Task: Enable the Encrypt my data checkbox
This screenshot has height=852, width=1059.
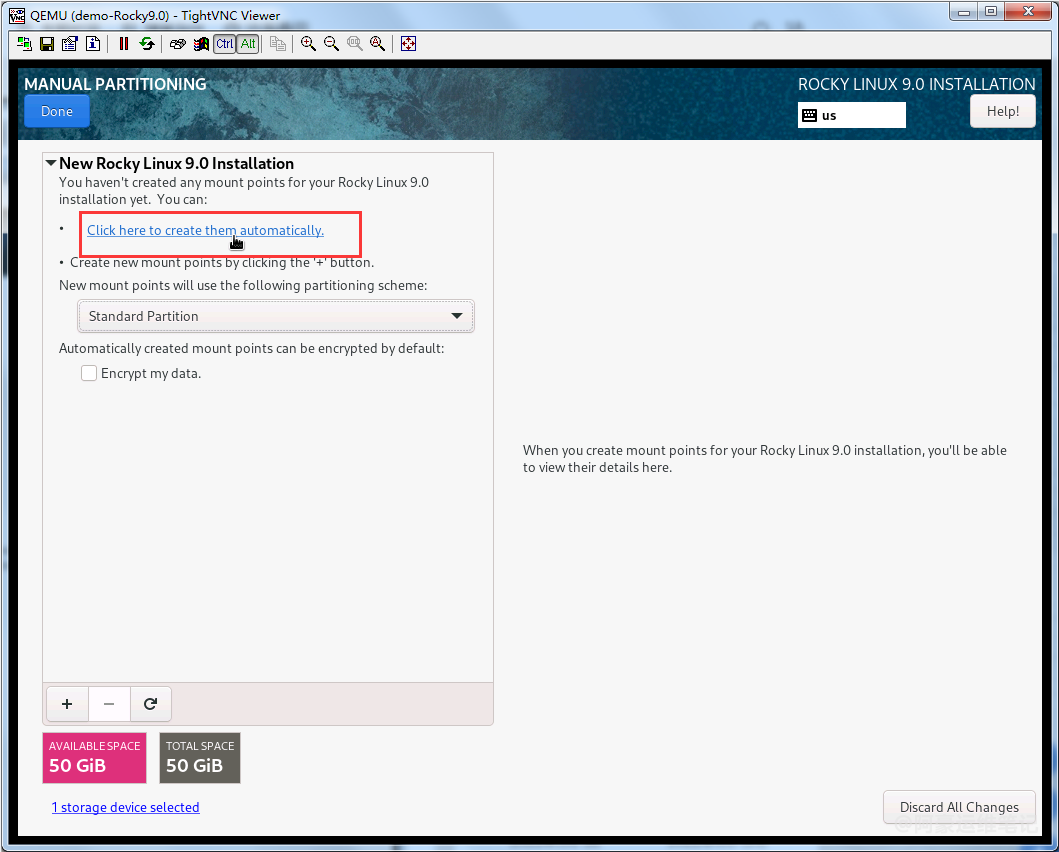Action: tap(90, 373)
